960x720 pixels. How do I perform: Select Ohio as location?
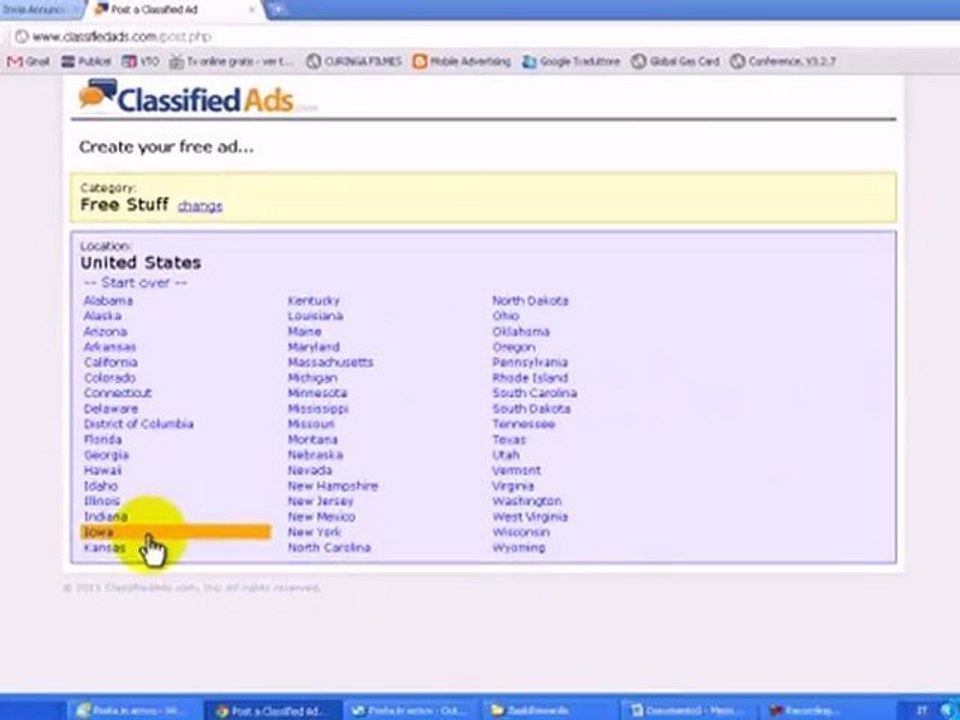tap(506, 316)
